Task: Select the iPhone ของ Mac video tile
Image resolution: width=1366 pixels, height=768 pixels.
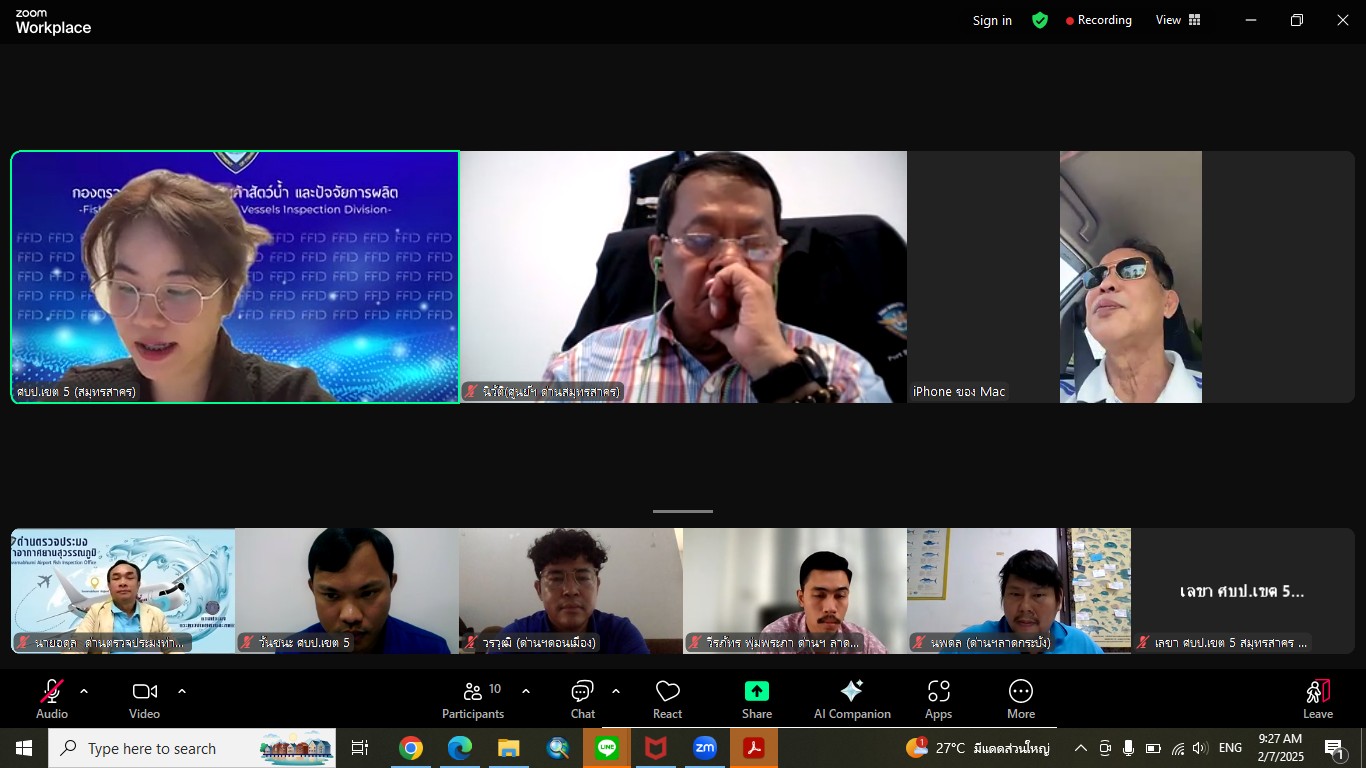Action: [1131, 277]
